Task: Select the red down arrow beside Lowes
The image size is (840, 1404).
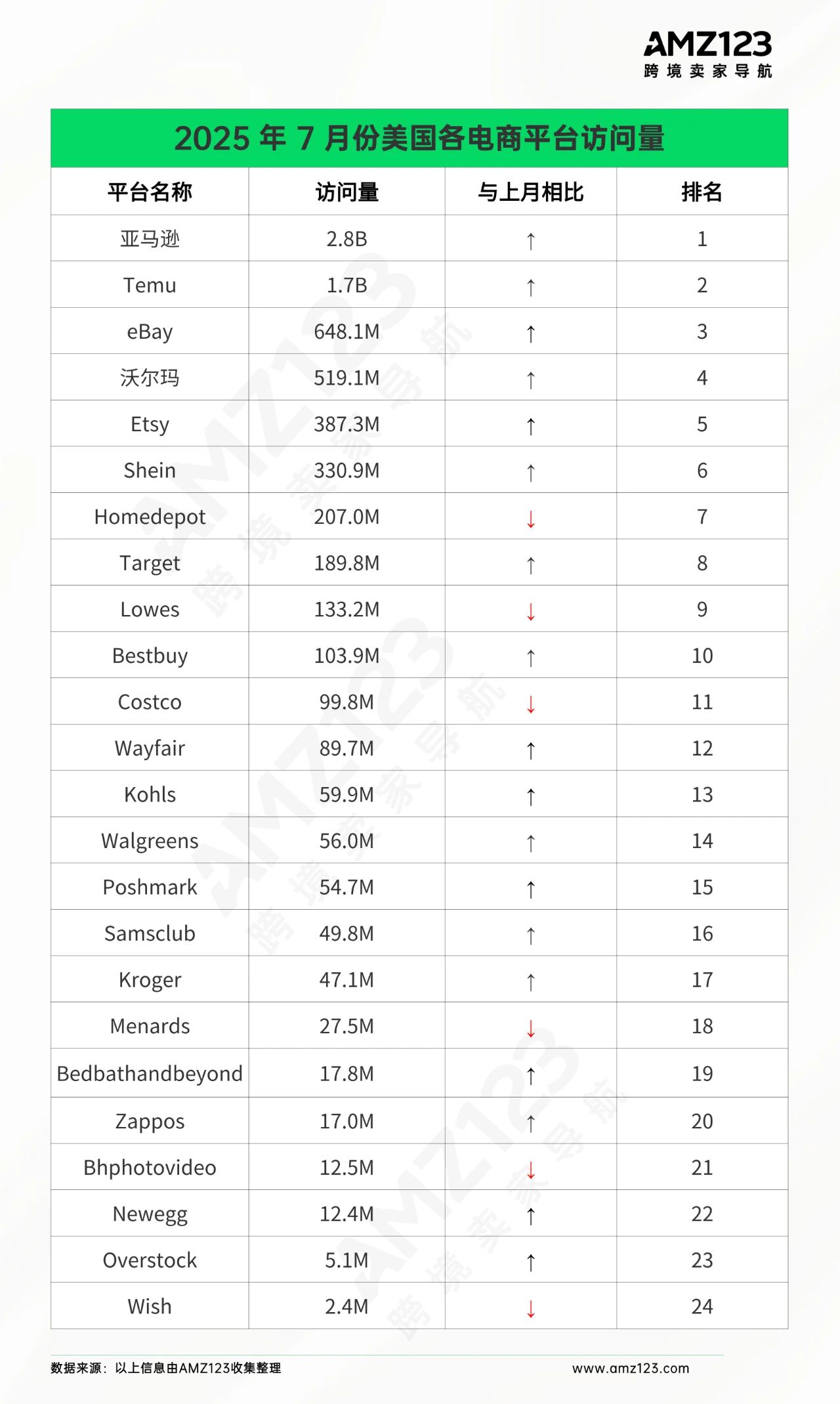Action: pos(531,611)
